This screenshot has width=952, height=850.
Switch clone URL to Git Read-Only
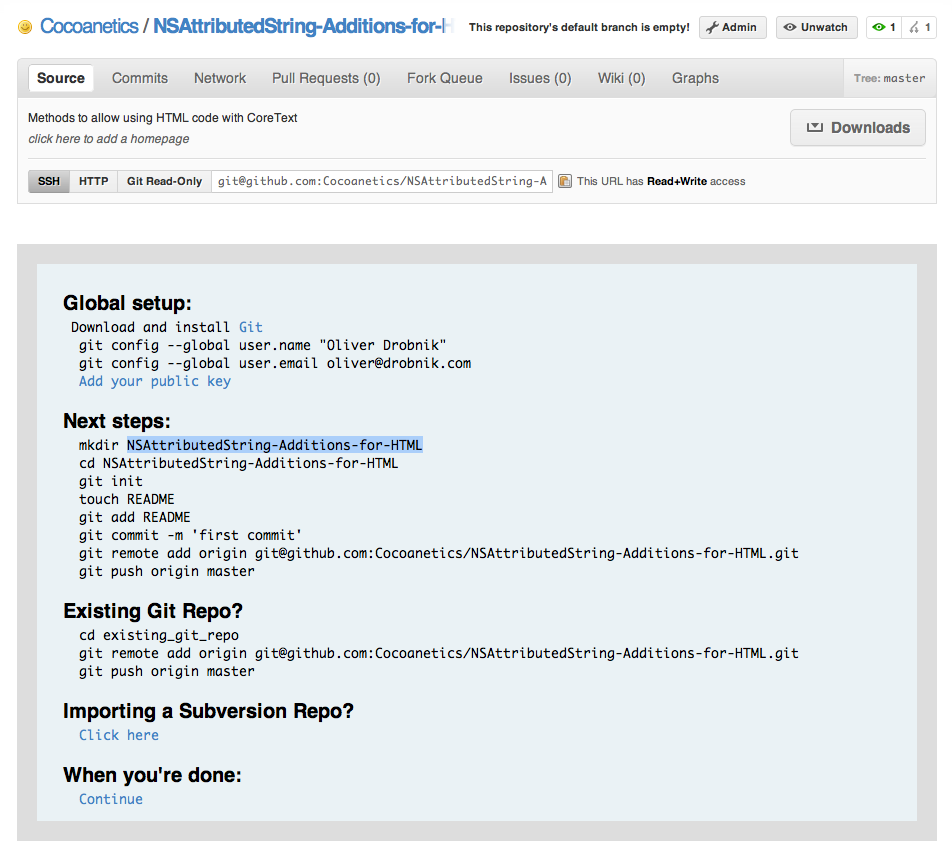point(164,181)
